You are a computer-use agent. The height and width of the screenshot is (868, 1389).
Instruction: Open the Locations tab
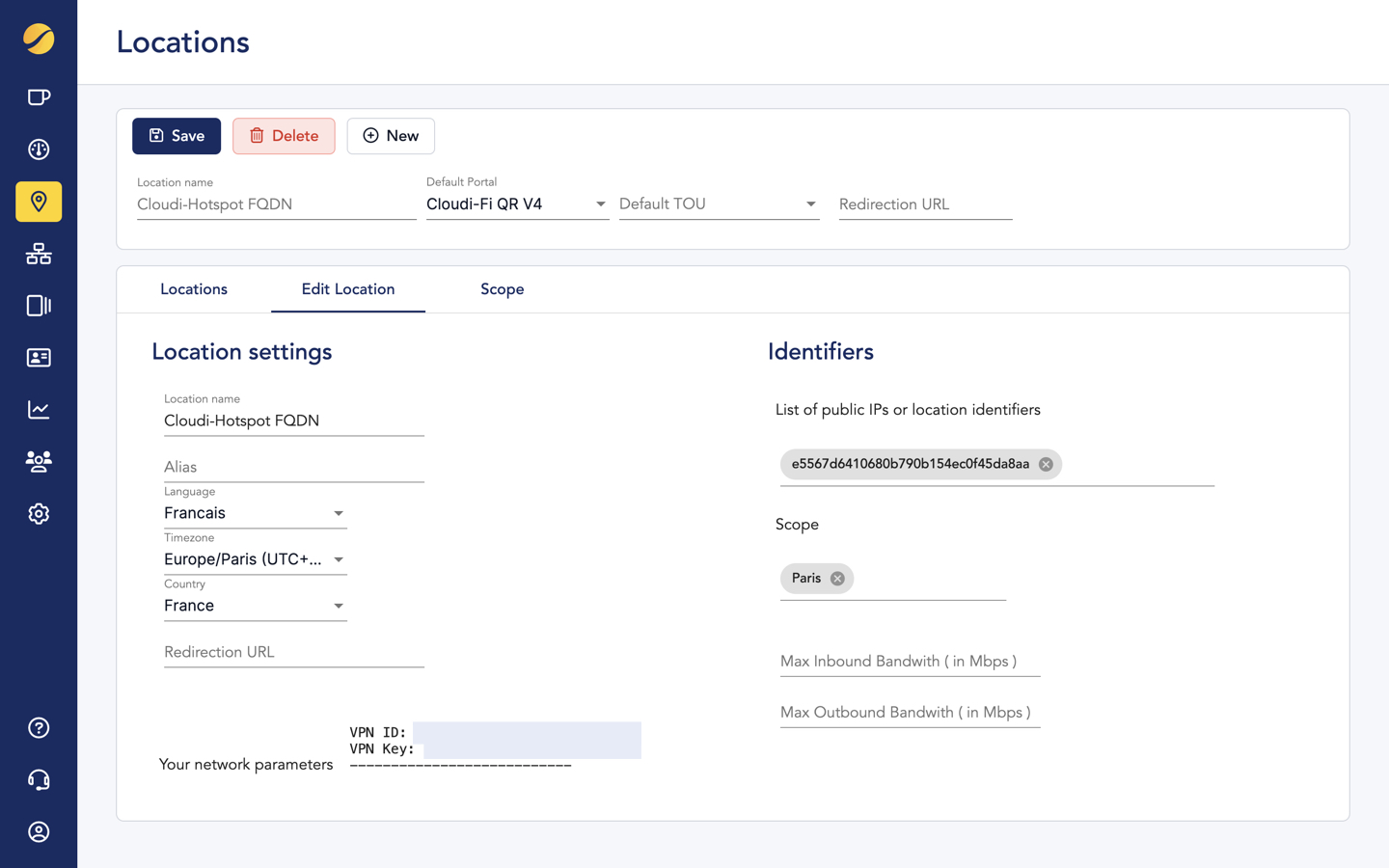tap(194, 288)
